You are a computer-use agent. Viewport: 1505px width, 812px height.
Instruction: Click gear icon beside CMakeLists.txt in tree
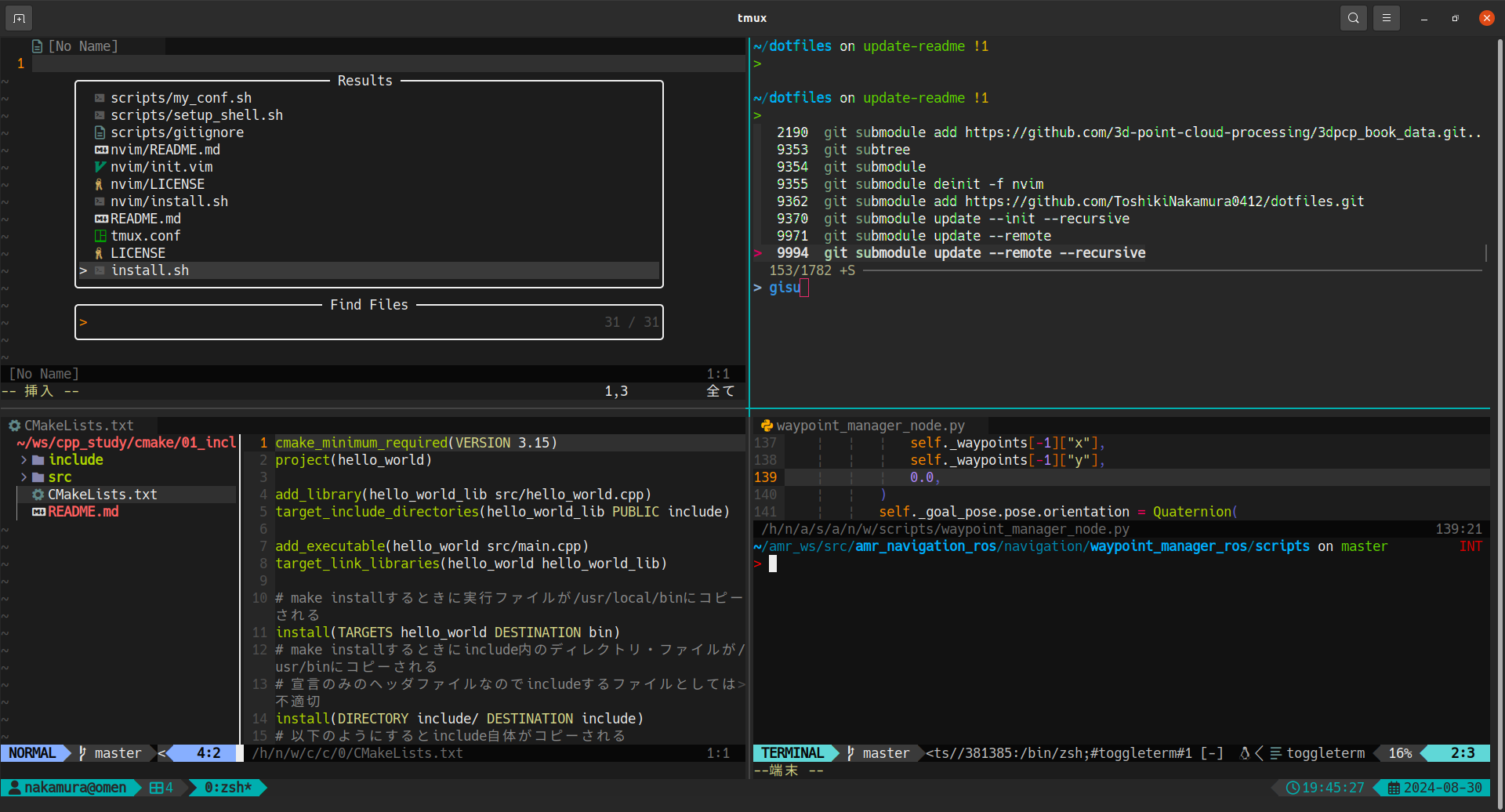[x=38, y=495]
